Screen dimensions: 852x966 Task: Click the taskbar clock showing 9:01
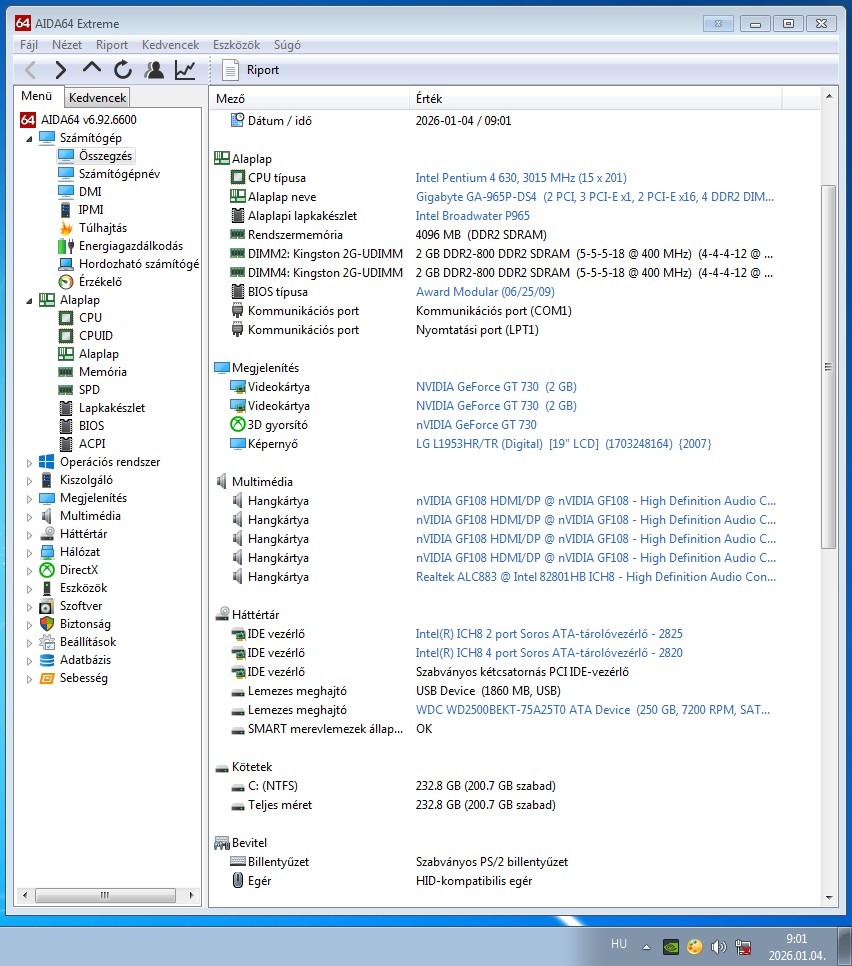point(796,947)
